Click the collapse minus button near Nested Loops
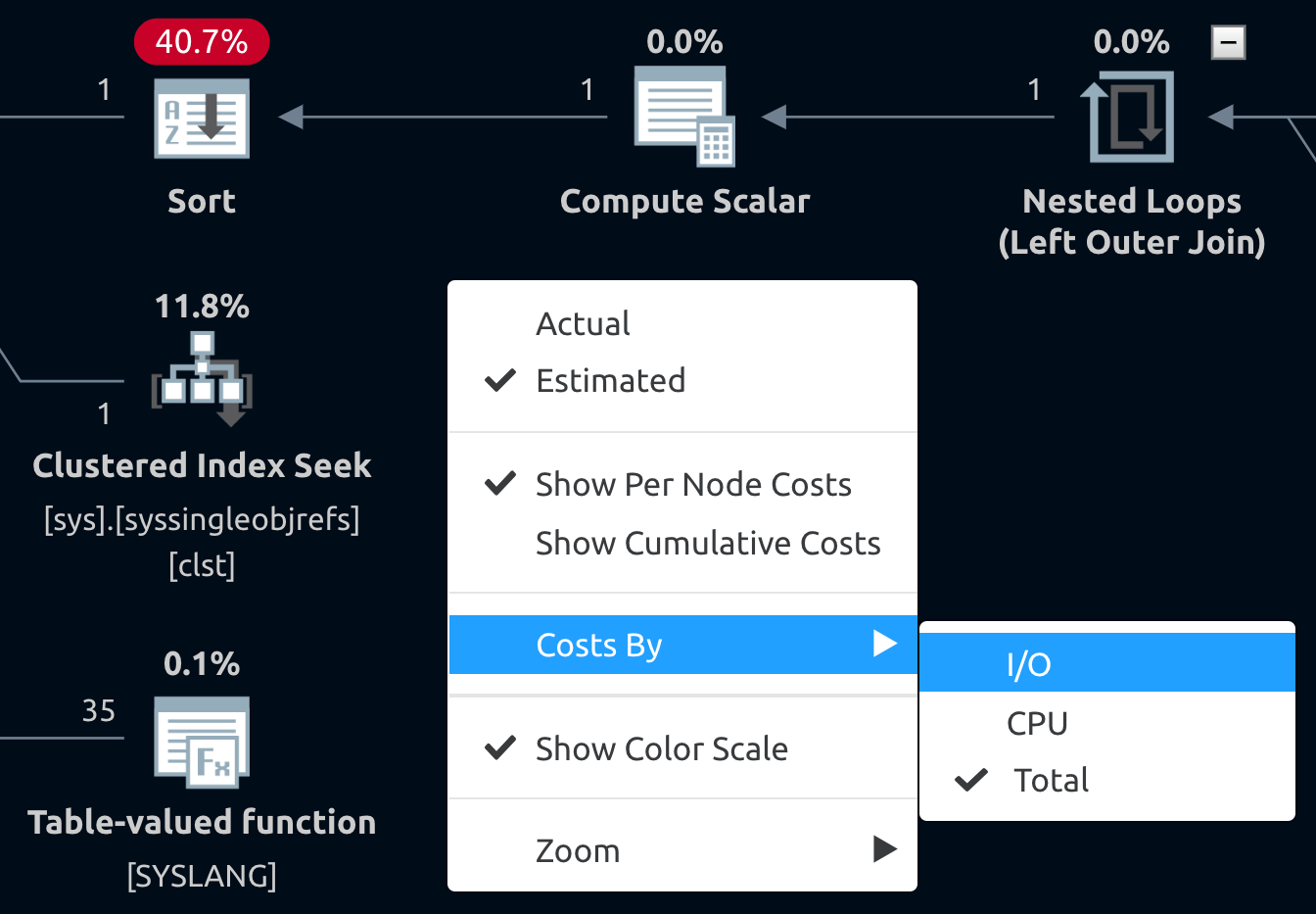 coord(1228,42)
